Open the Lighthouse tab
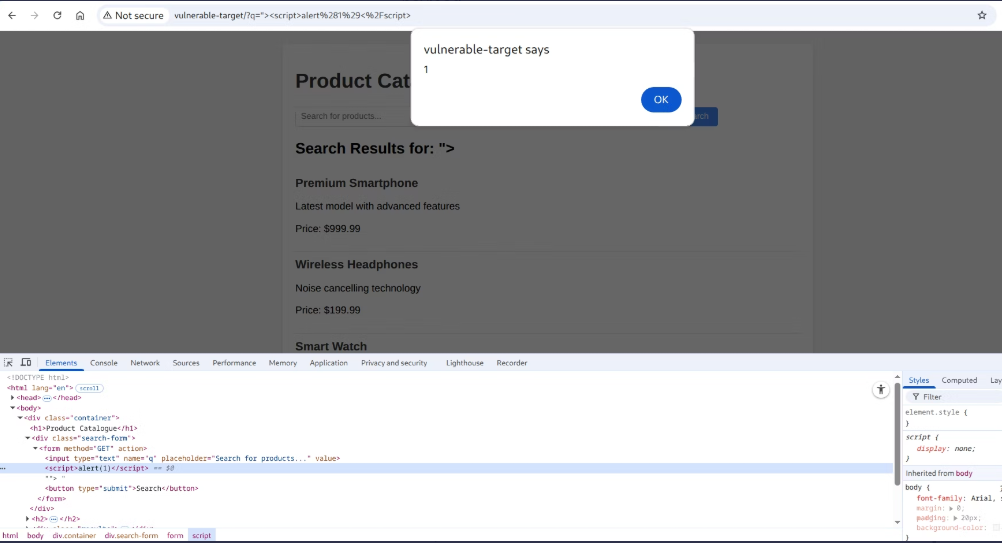1002x543 pixels. point(465,363)
